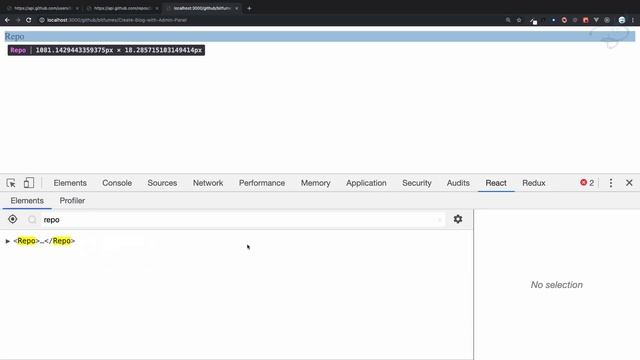Click the zoom magnifier icon in address bar
640x360 pixels.
click(508, 20)
